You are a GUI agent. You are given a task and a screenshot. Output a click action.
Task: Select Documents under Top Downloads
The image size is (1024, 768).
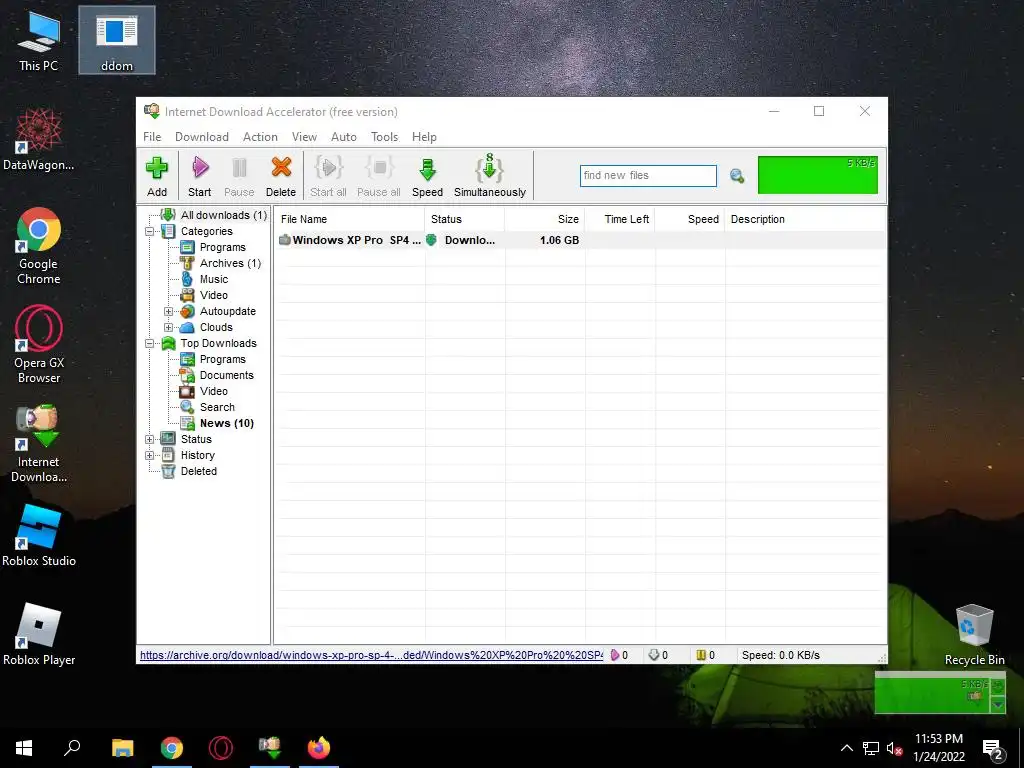pos(227,375)
